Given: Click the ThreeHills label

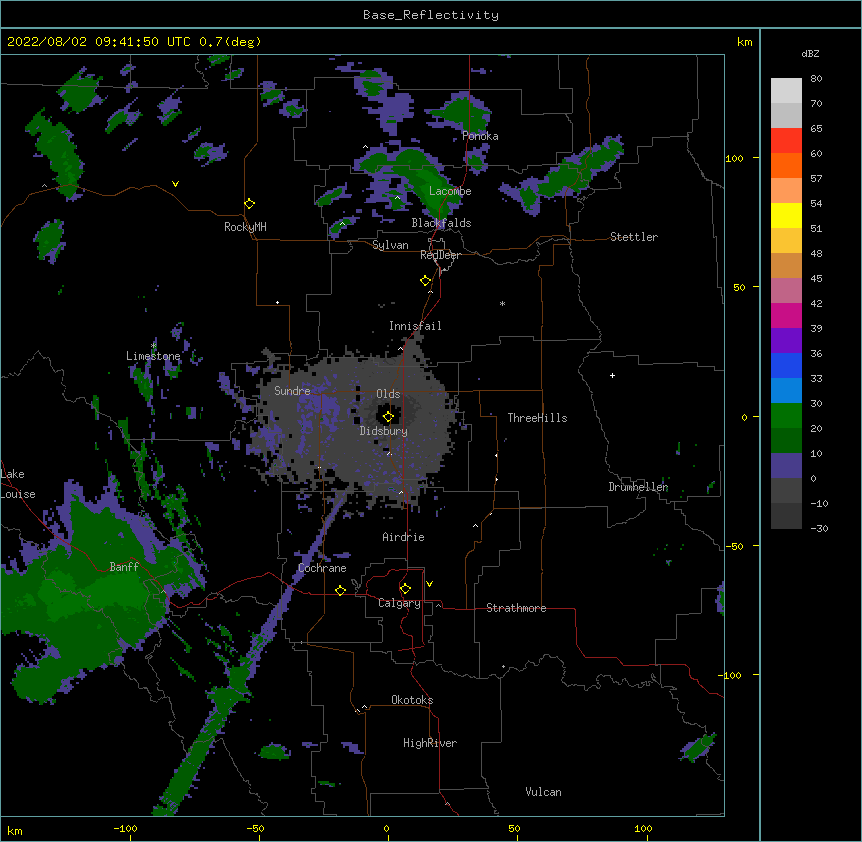Looking at the screenshot, I should pos(537,418).
